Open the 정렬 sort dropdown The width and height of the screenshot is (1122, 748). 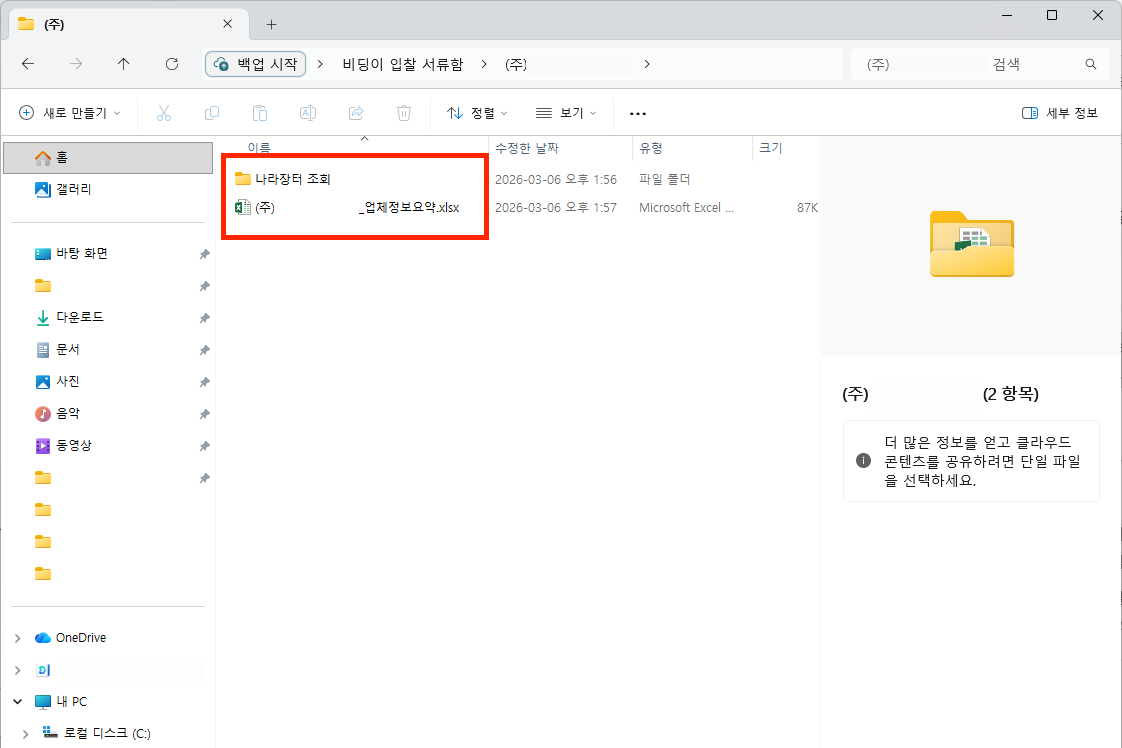pyautogui.click(x=477, y=113)
